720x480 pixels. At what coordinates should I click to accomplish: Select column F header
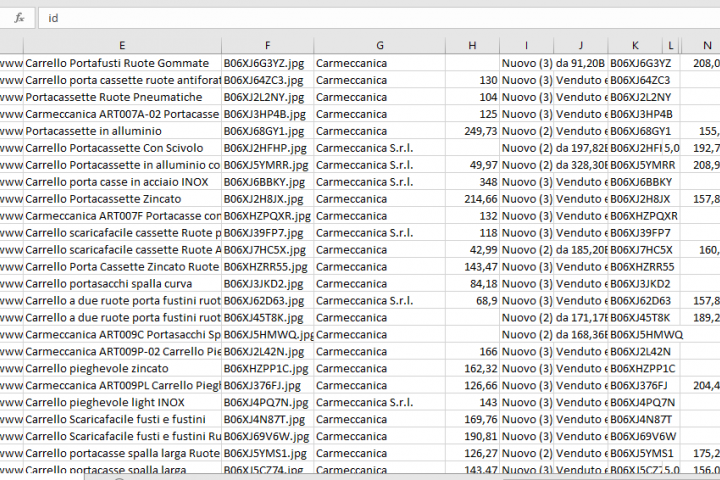point(268,45)
